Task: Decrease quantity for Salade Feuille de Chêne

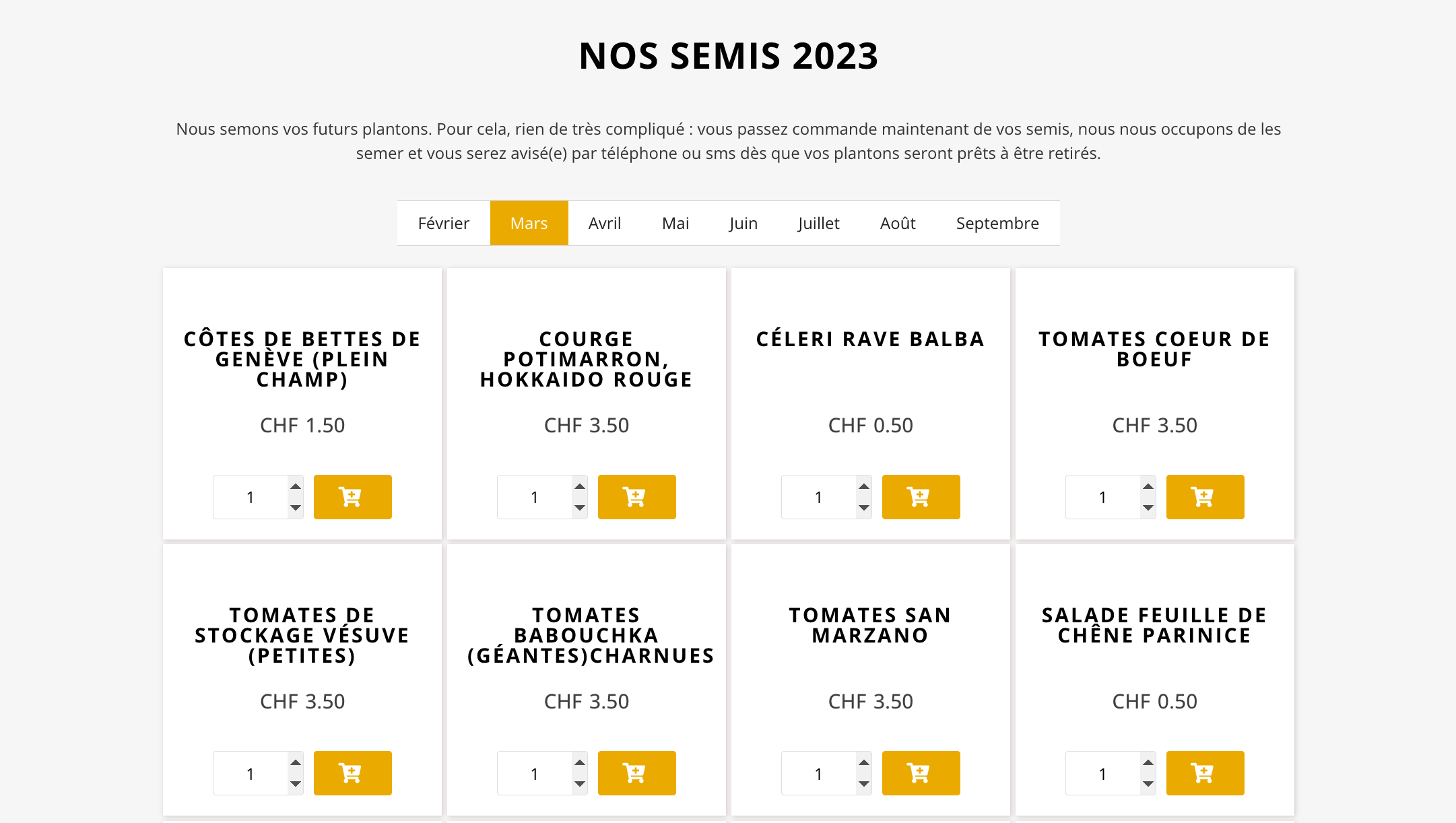Action: point(1148,784)
